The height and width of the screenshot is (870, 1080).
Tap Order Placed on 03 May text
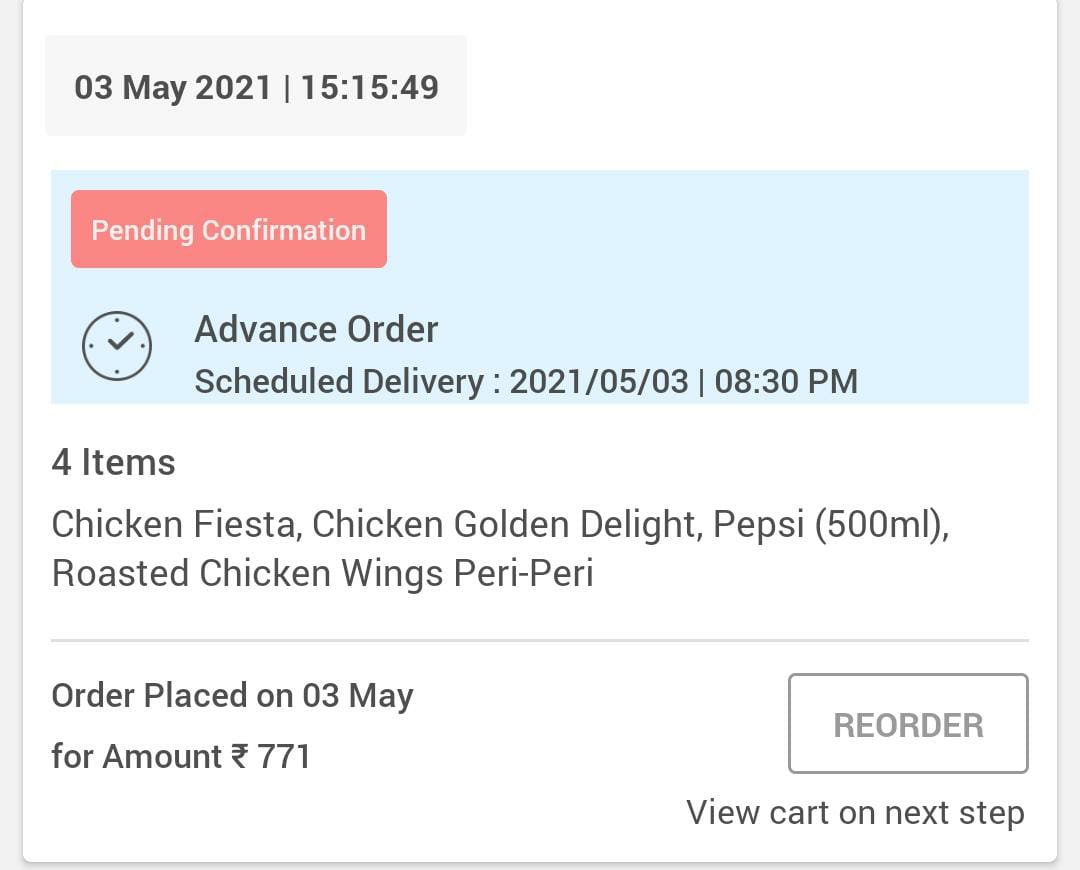[x=232, y=696]
